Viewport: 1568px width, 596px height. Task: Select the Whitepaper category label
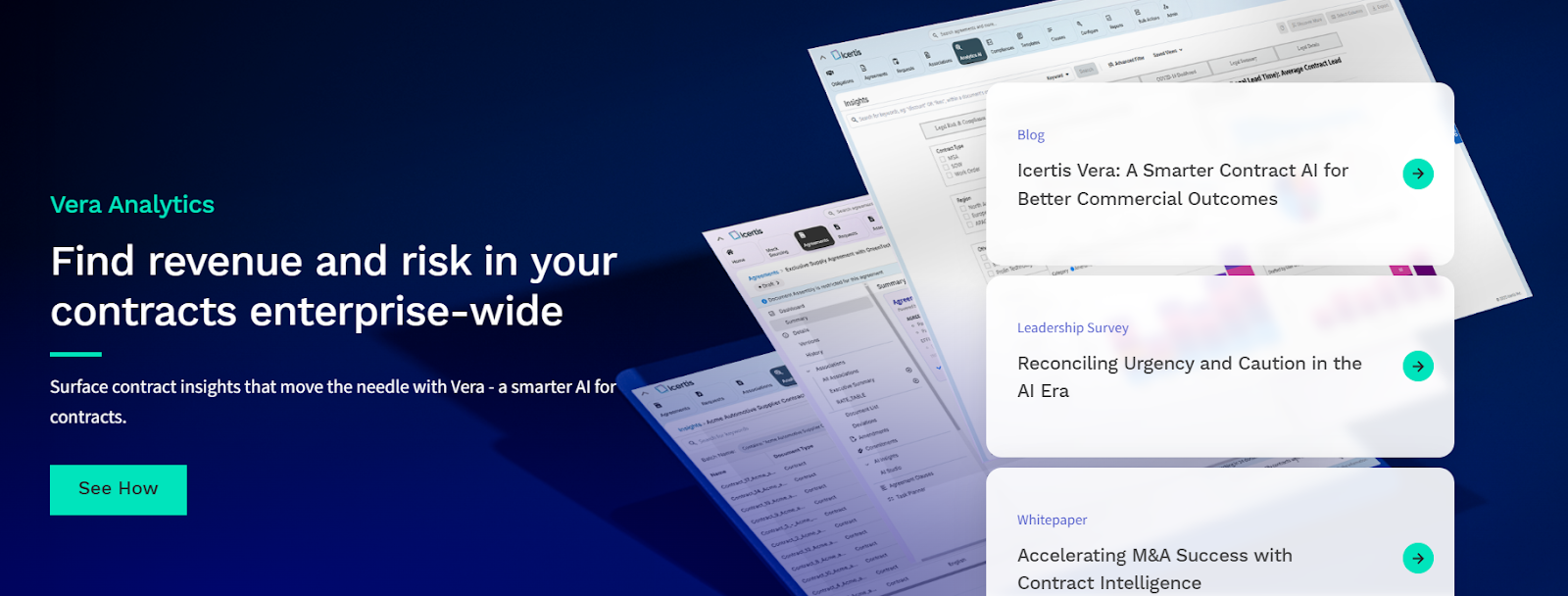coord(1053,520)
